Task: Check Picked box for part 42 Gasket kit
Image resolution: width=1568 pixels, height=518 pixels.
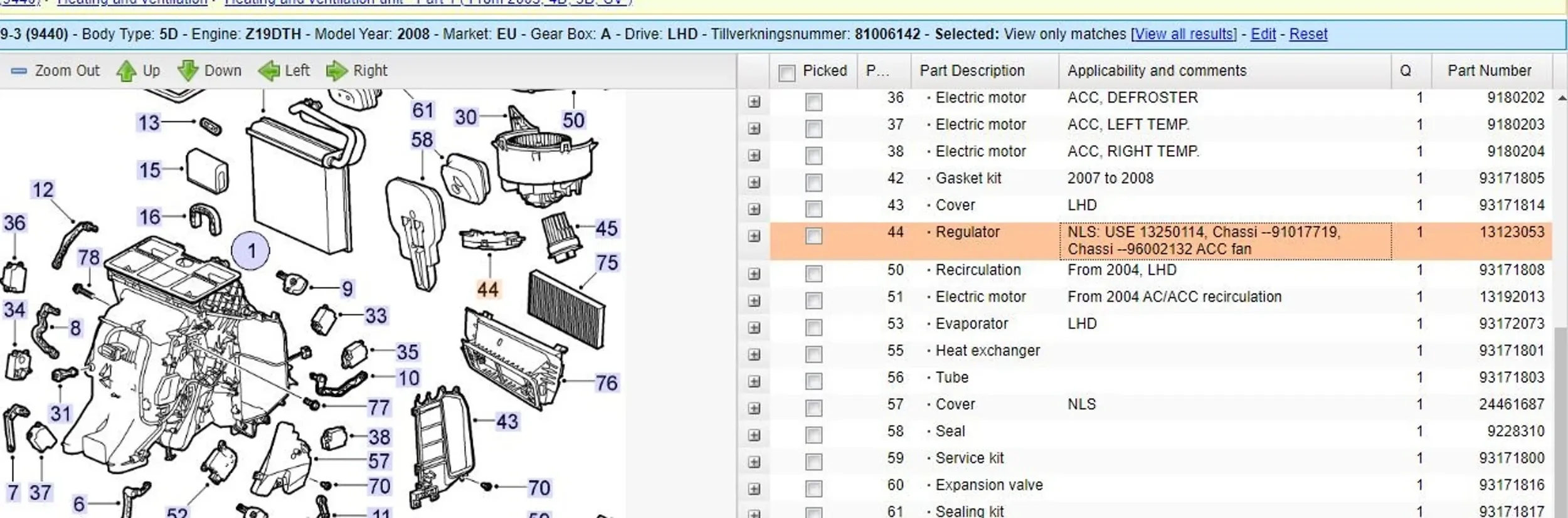Action: click(x=813, y=182)
